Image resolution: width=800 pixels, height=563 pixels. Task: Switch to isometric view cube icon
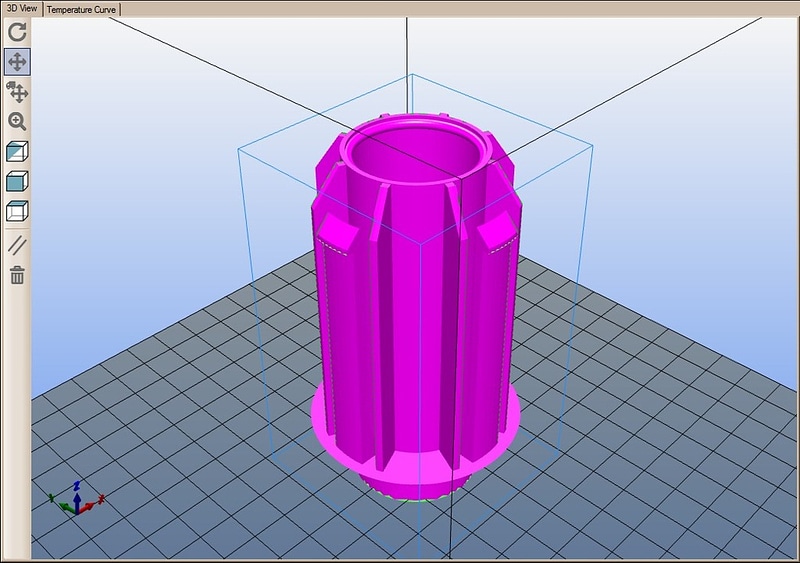tap(17, 151)
